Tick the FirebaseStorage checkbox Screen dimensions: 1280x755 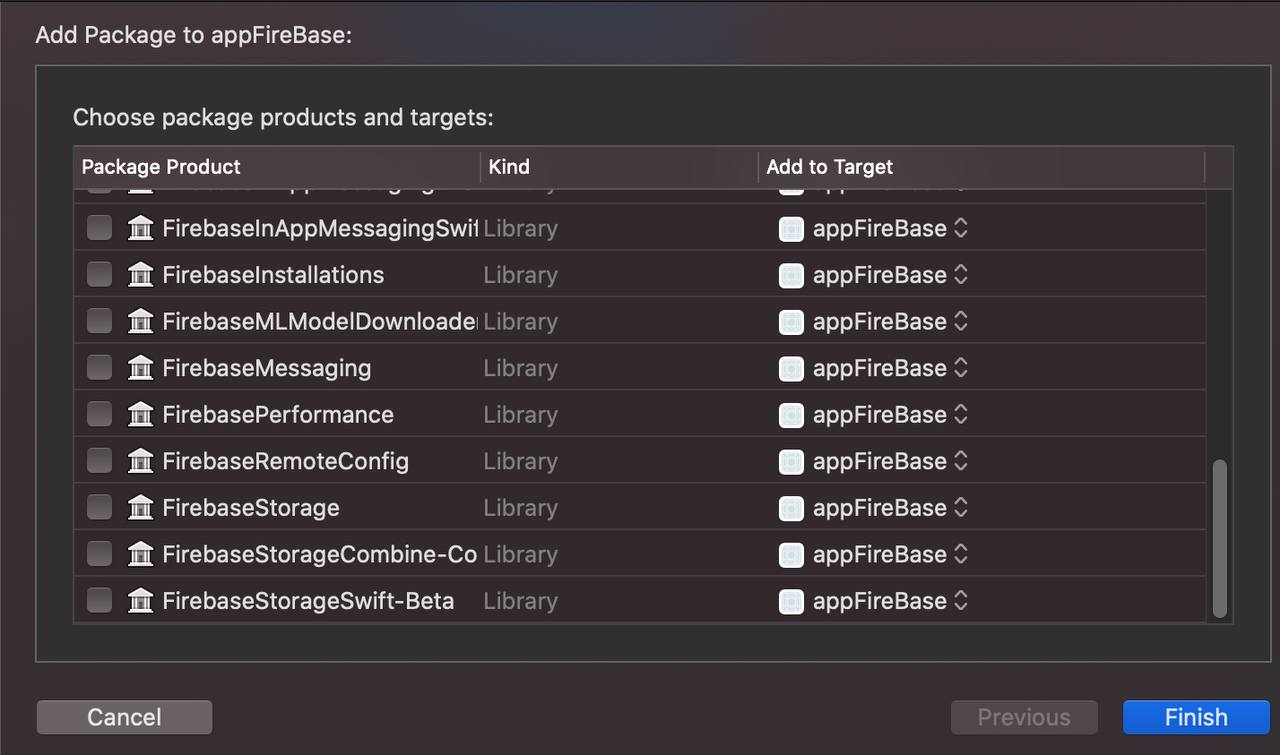pos(99,507)
